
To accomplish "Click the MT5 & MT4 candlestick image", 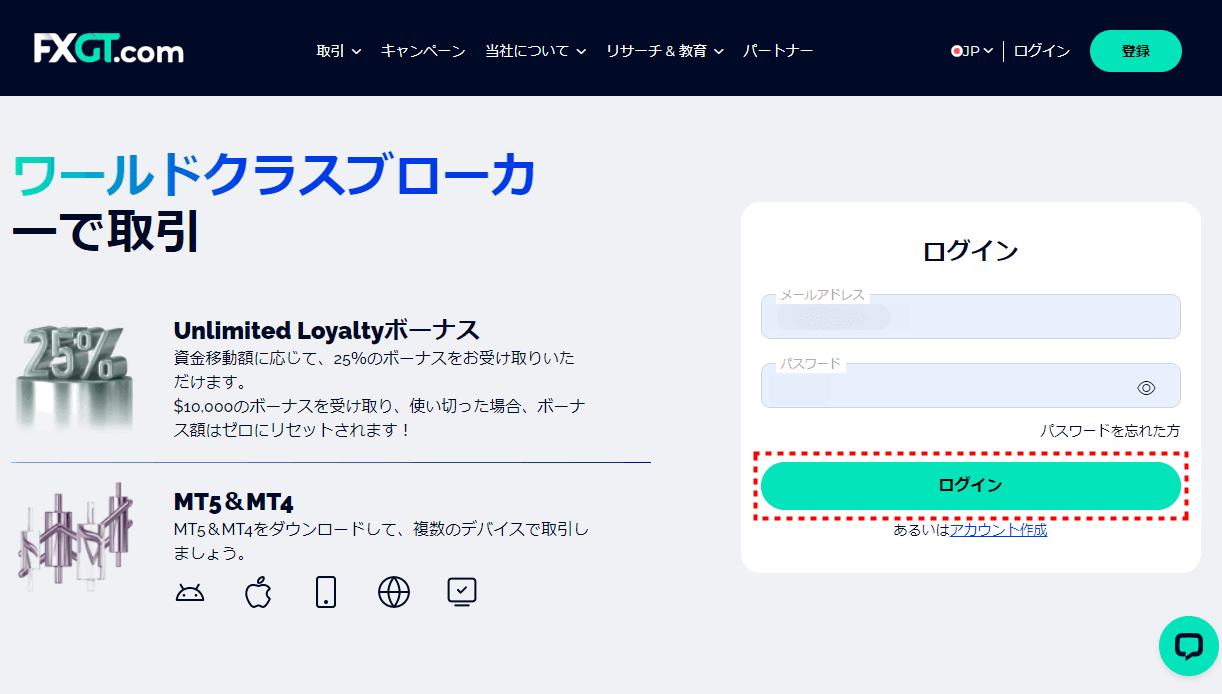I will tap(76, 537).
